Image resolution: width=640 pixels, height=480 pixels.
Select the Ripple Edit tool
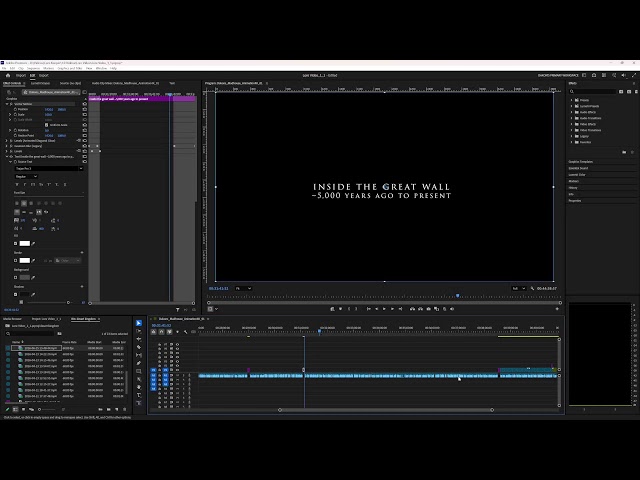click(139, 339)
